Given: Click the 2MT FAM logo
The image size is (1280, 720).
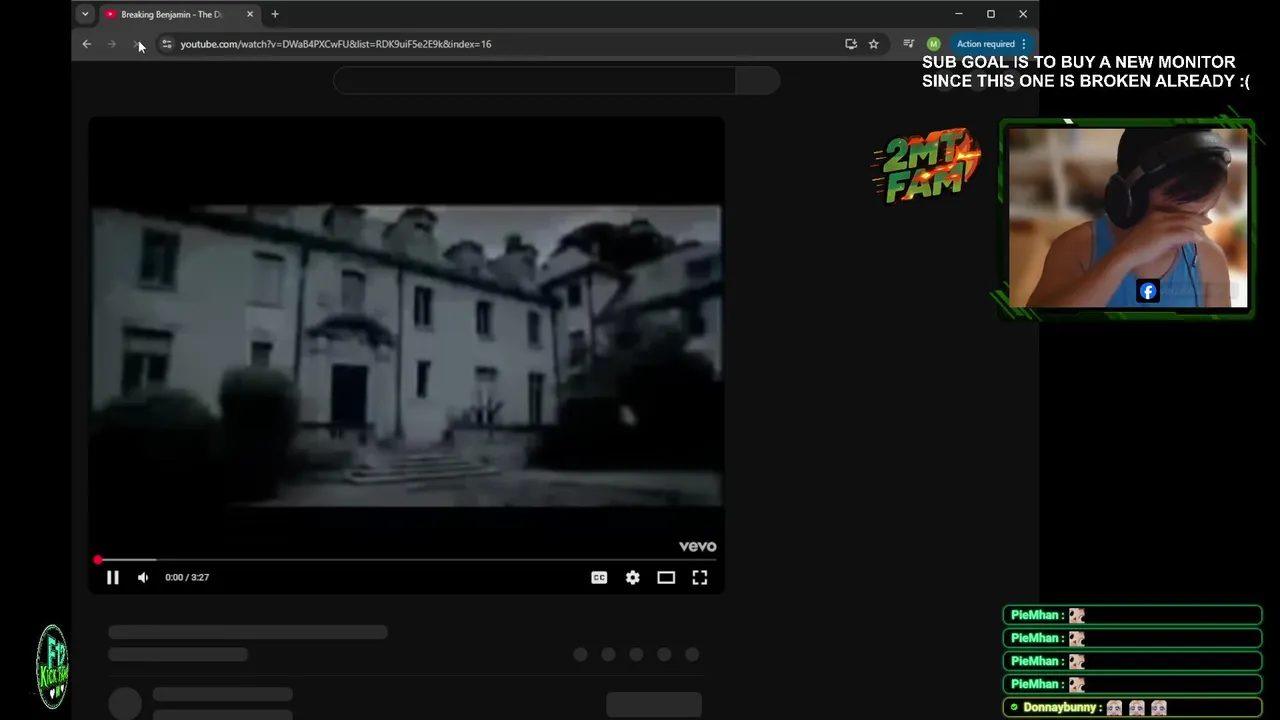Looking at the screenshot, I should pos(927,165).
